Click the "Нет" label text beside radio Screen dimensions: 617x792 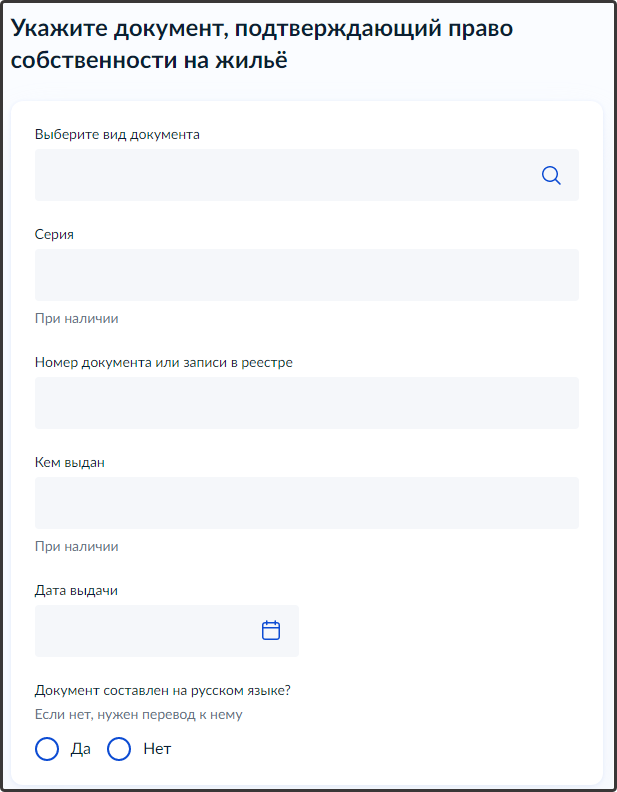point(157,749)
